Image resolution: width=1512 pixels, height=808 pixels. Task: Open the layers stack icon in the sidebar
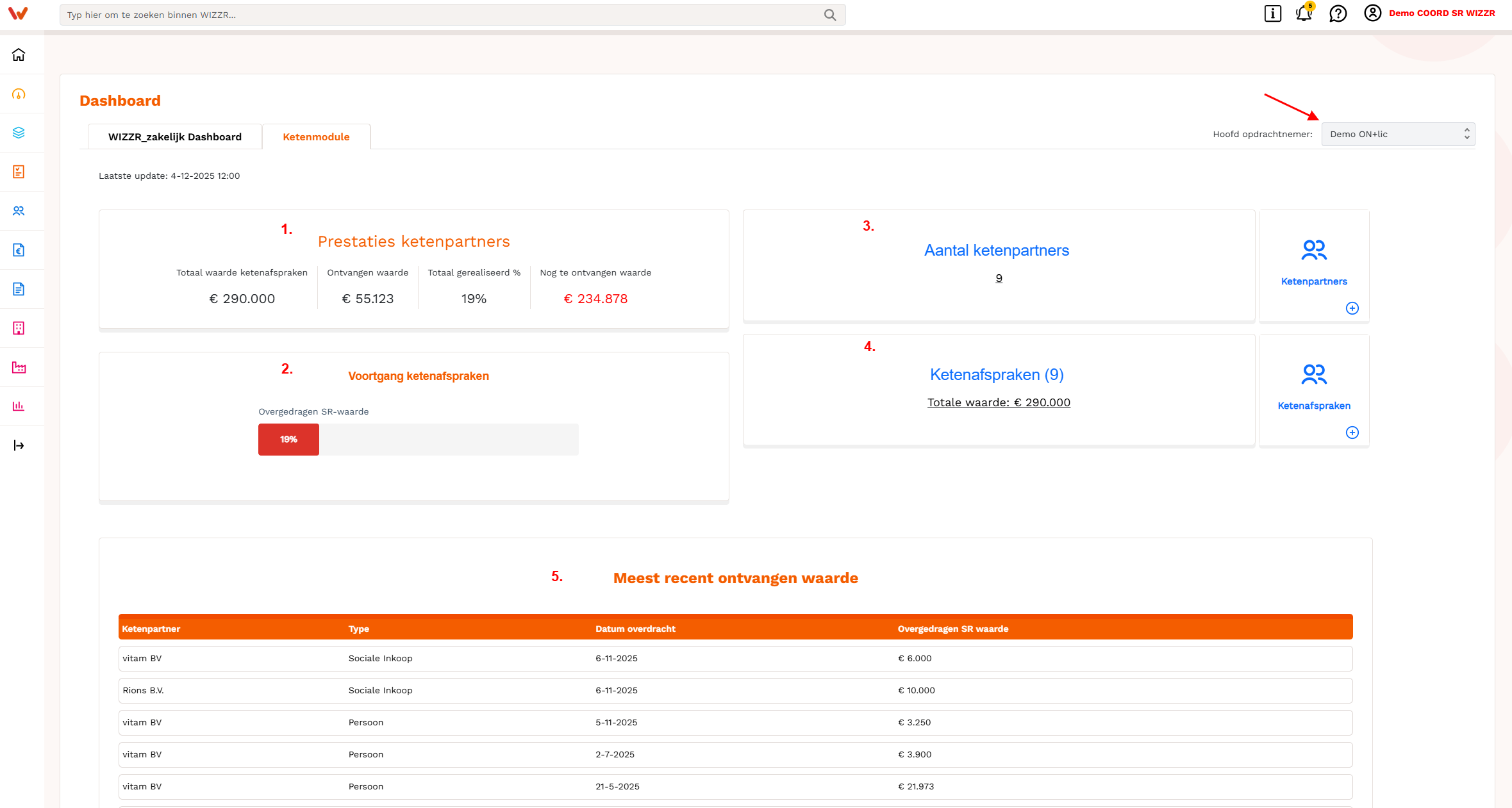click(x=19, y=133)
